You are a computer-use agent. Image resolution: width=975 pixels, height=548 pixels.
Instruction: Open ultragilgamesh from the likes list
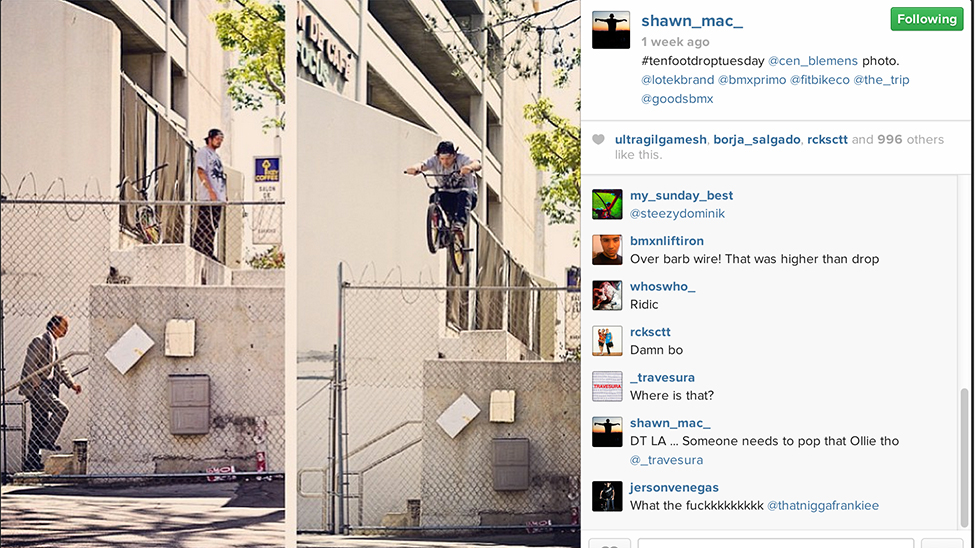point(660,139)
